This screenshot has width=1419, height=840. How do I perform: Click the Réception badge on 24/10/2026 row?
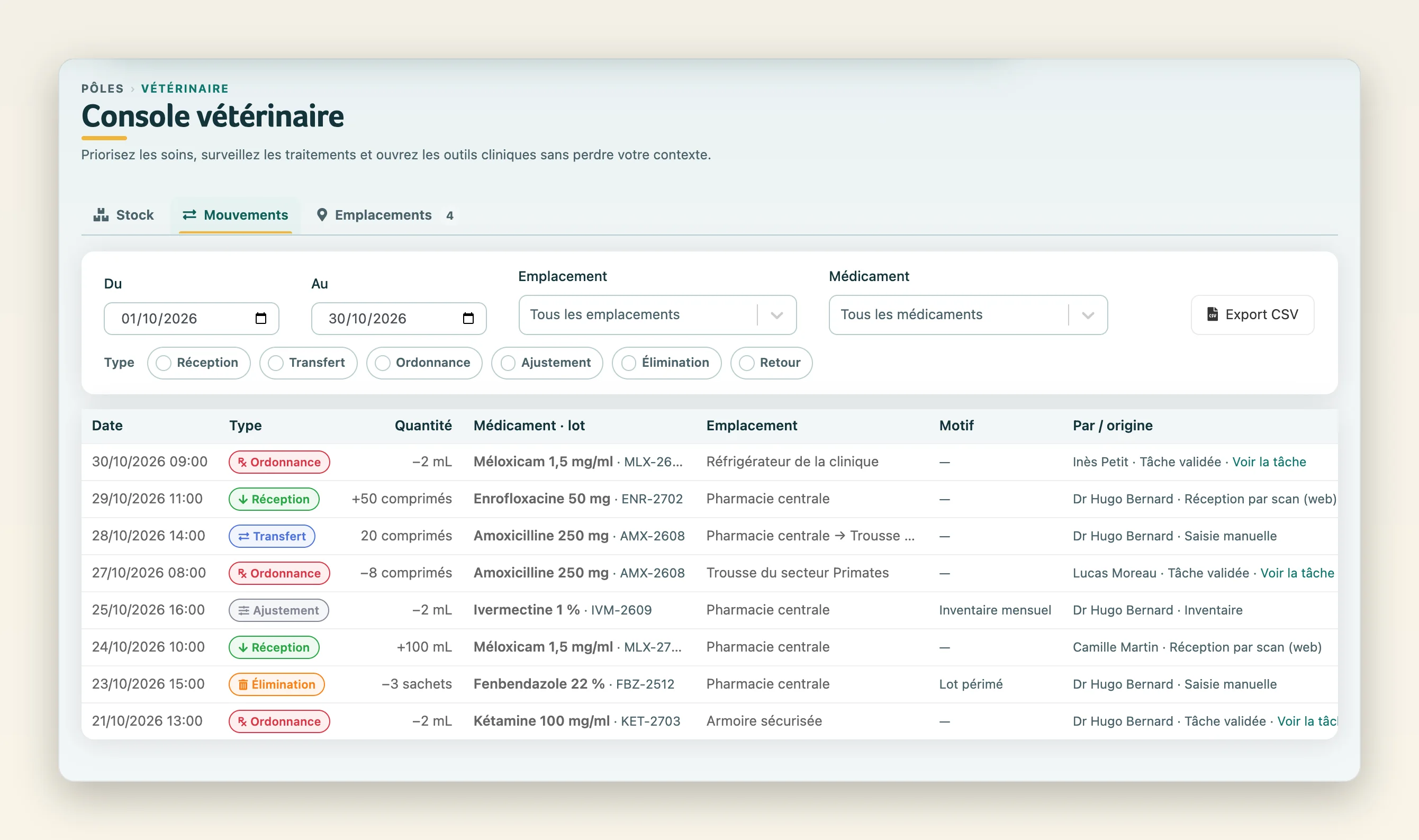pos(274,647)
